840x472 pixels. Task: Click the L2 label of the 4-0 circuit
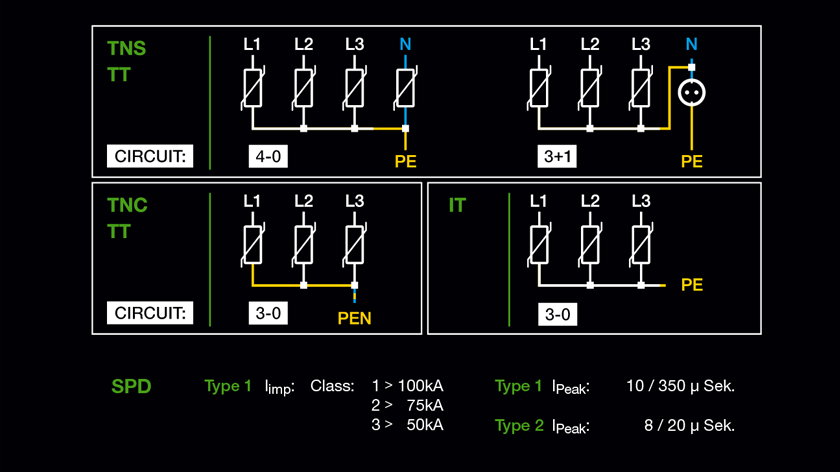tap(303, 44)
